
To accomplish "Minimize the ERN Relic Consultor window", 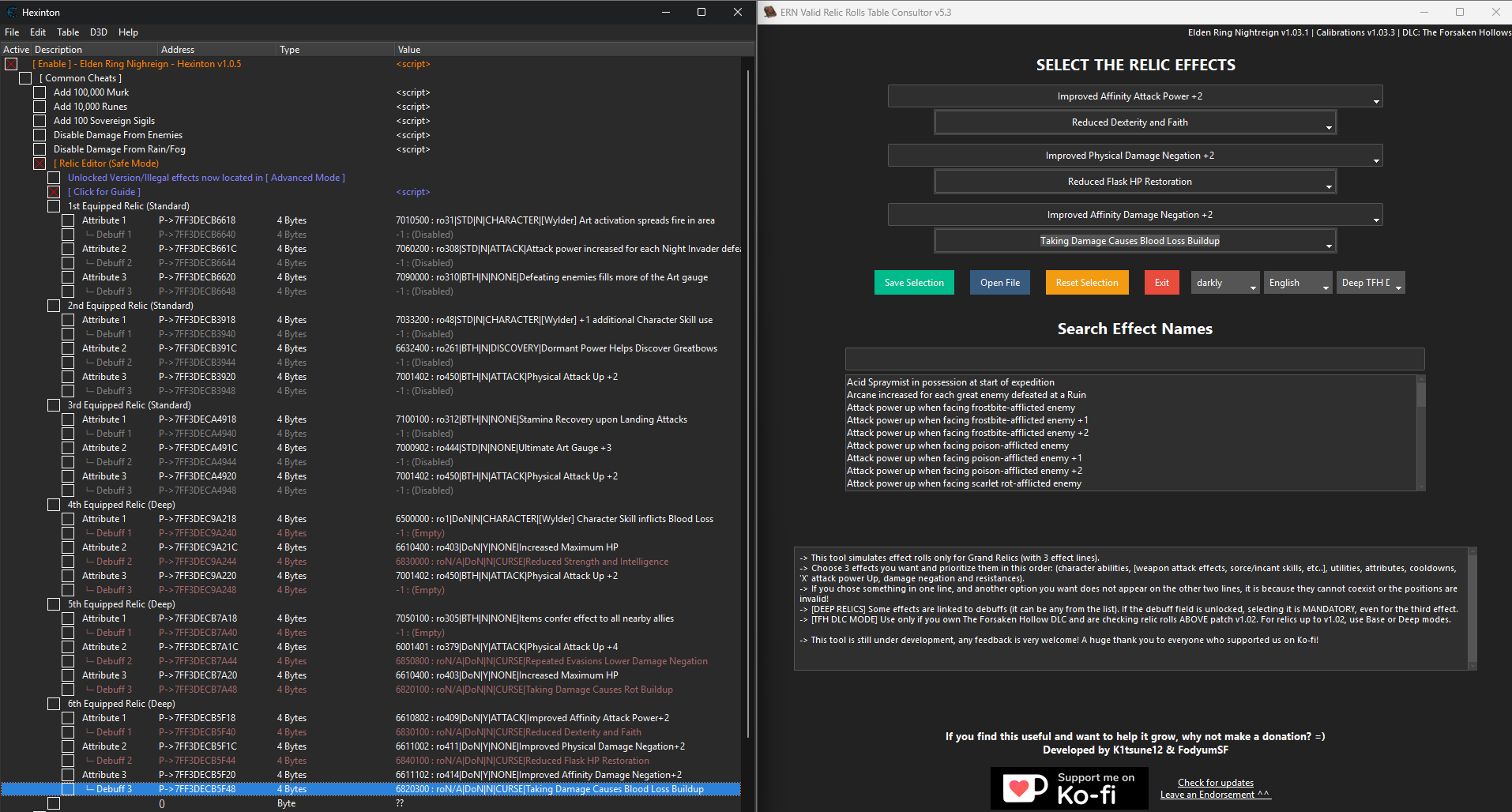I will tap(1424, 12).
